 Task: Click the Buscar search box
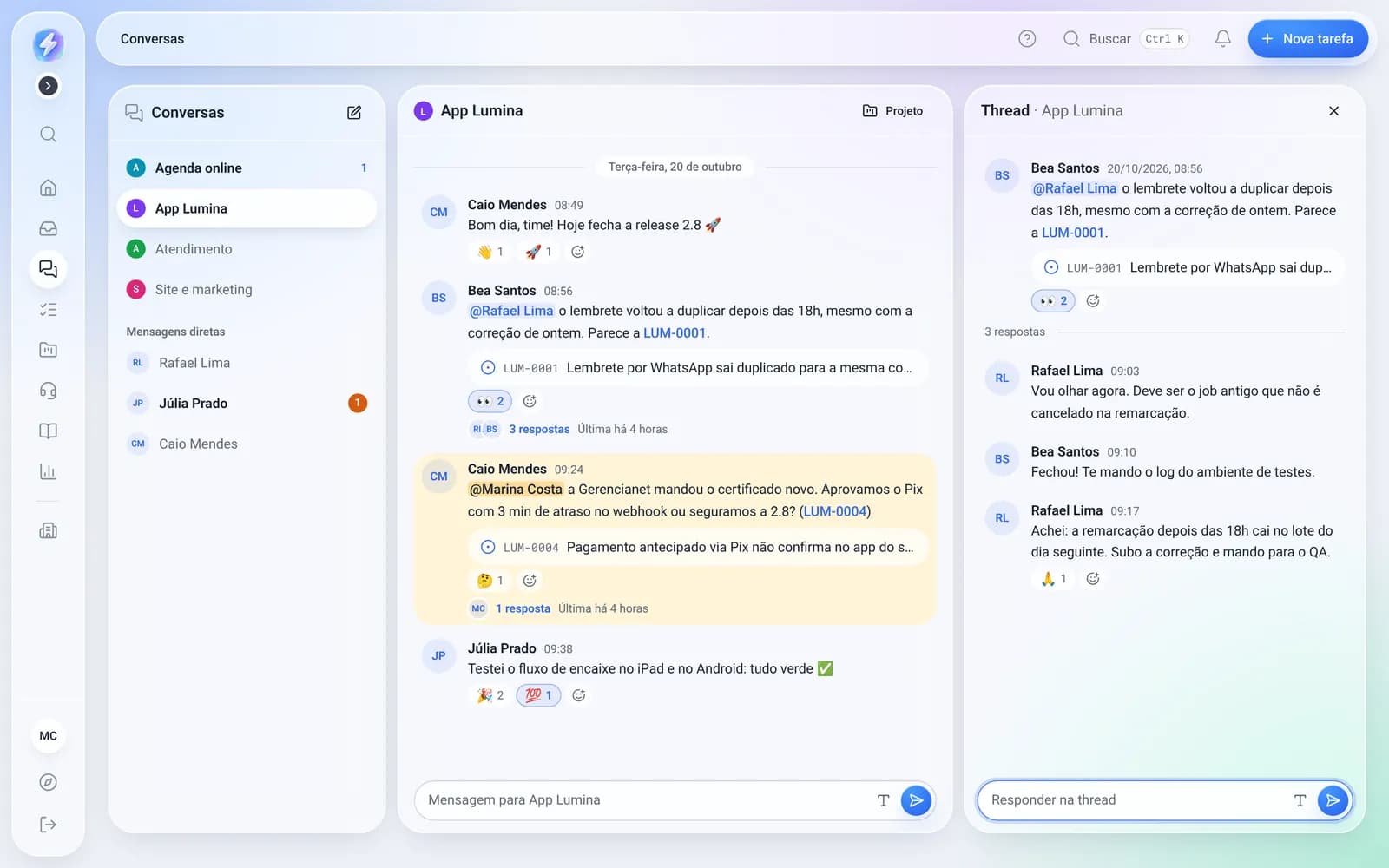(1126, 38)
